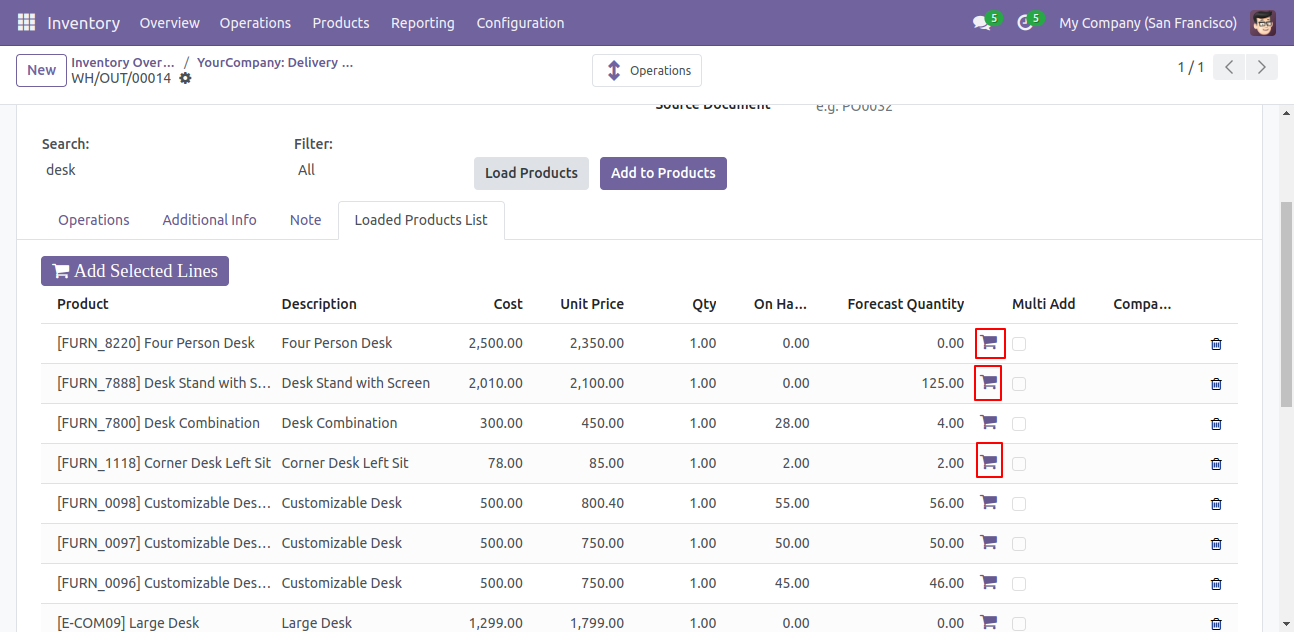
Task: Tick Multi Add for FURN_0096 row
Action: (x=1019, y=584)
